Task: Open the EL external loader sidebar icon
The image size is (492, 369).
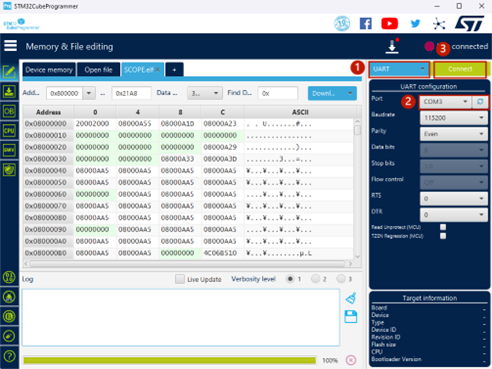Action: (x=9, y=316)
